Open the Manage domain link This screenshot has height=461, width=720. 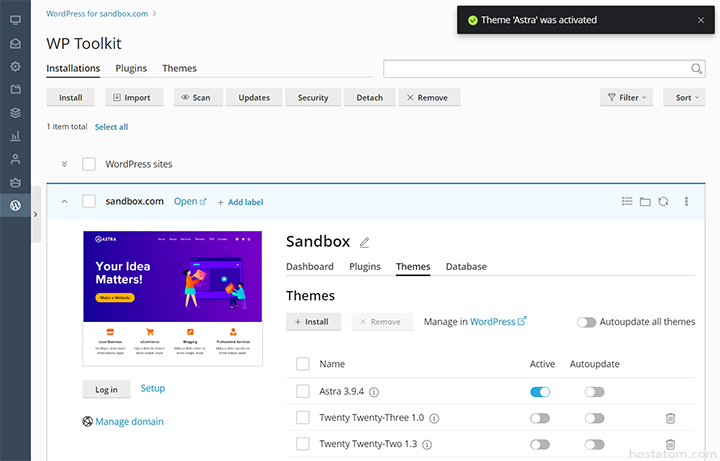tap(129, 421)
